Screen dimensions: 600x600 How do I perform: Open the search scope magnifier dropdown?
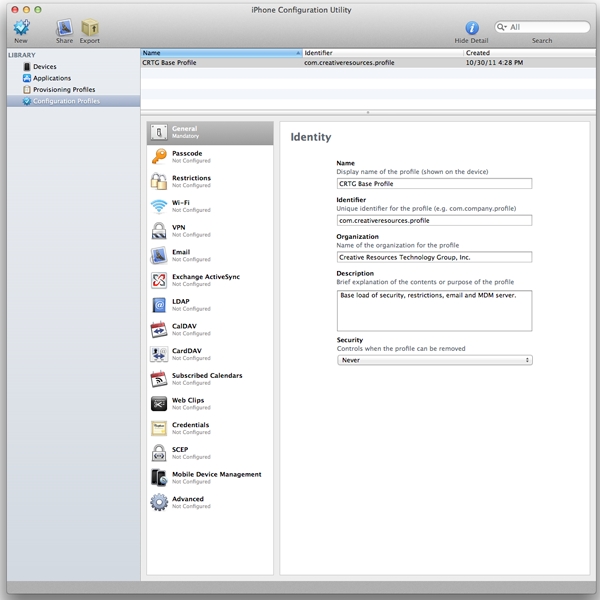pos(503,28)
